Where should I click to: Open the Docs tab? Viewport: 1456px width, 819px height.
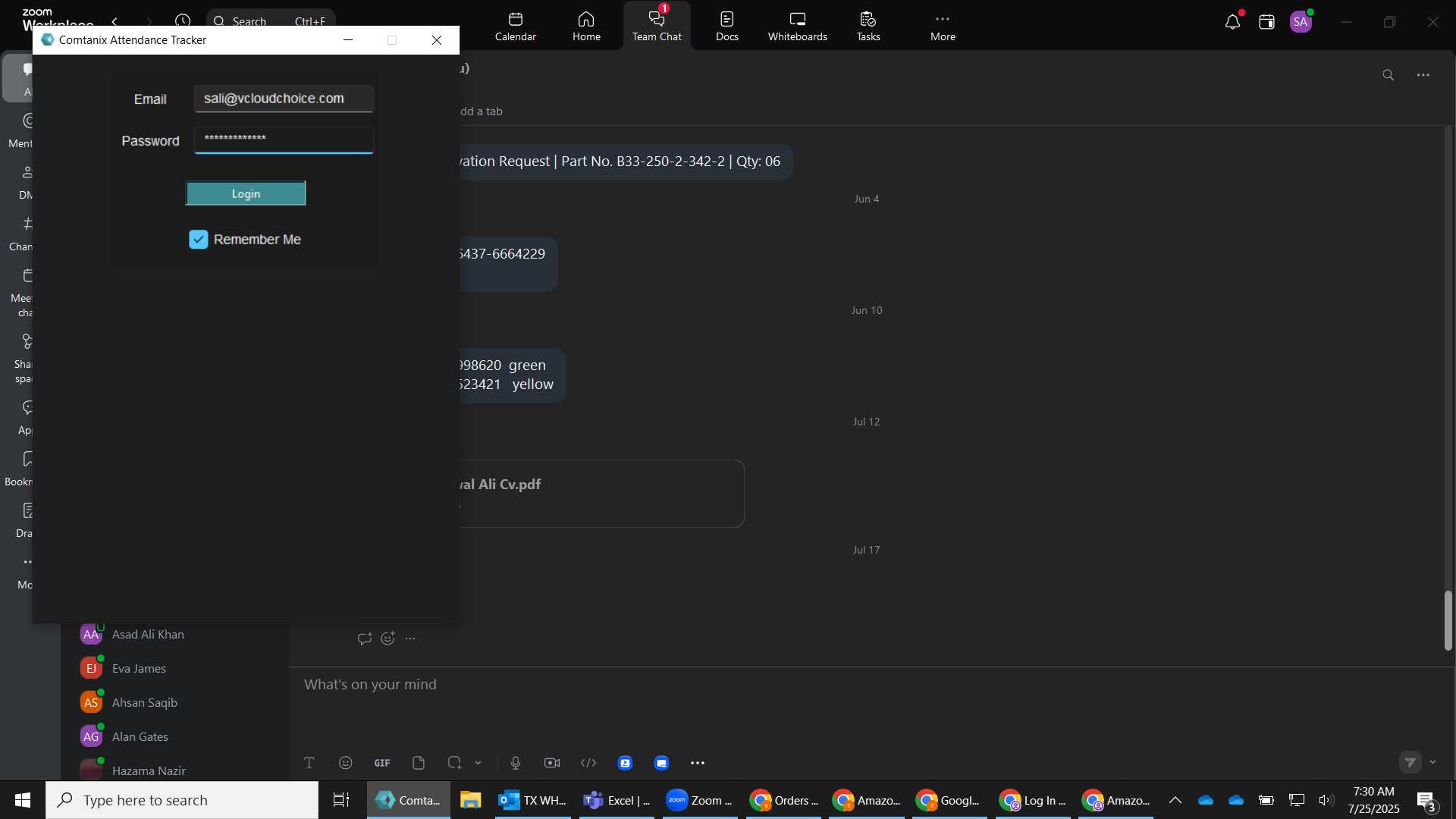tap(726, 26)
